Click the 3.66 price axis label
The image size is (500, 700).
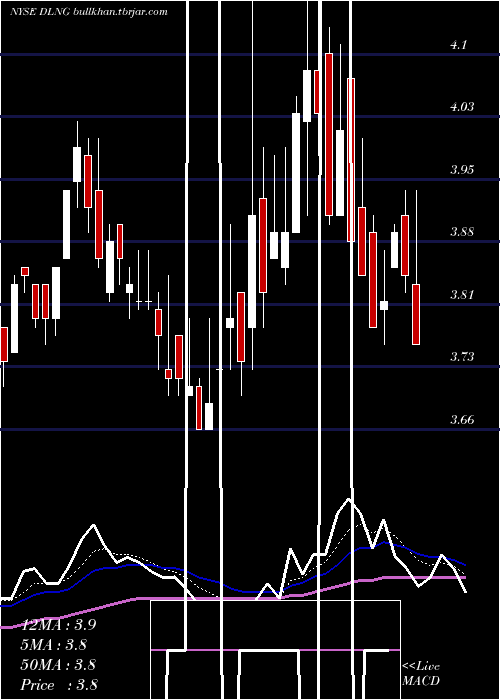[461, 420]
